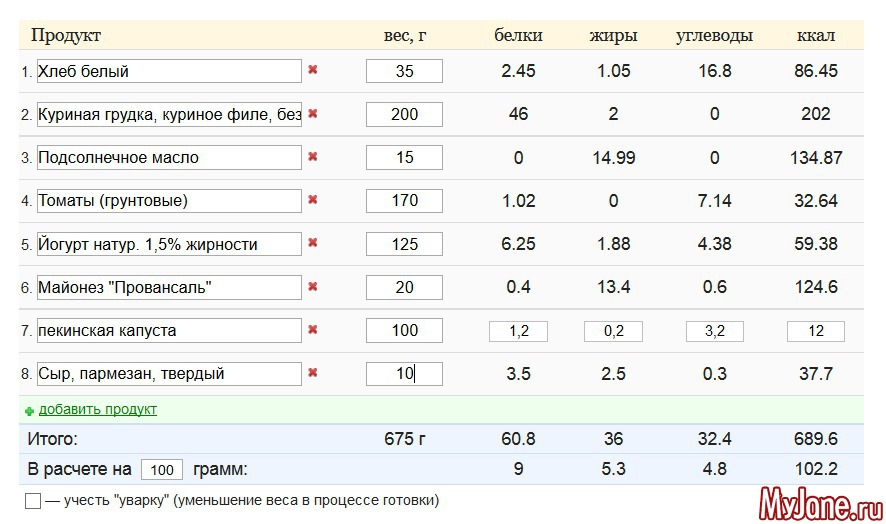The image size is (886, 524).
Task: Edit the ккал field for пекинская капуста
Action: point(815,331)
